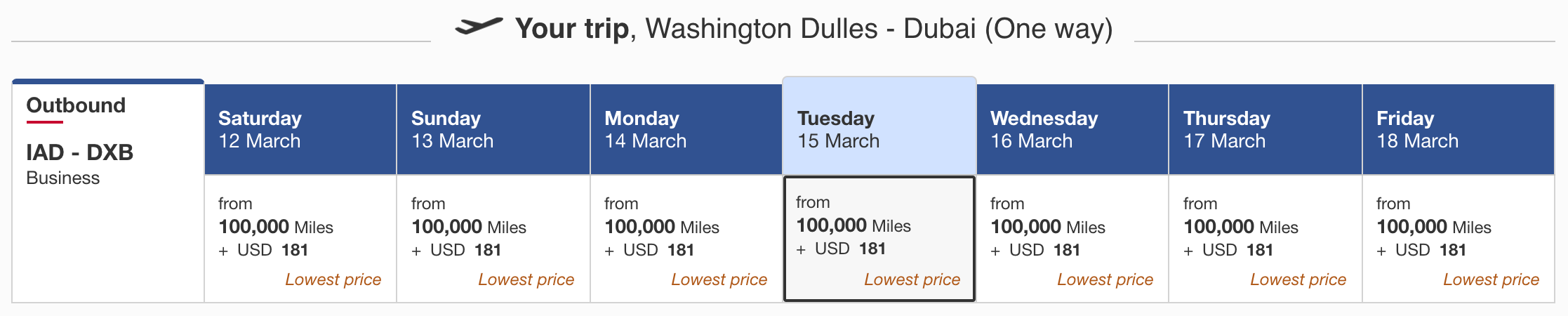
Task: Choose Friday's 100,000 Miles fare cell
Action: click(x=1459, y=239)
